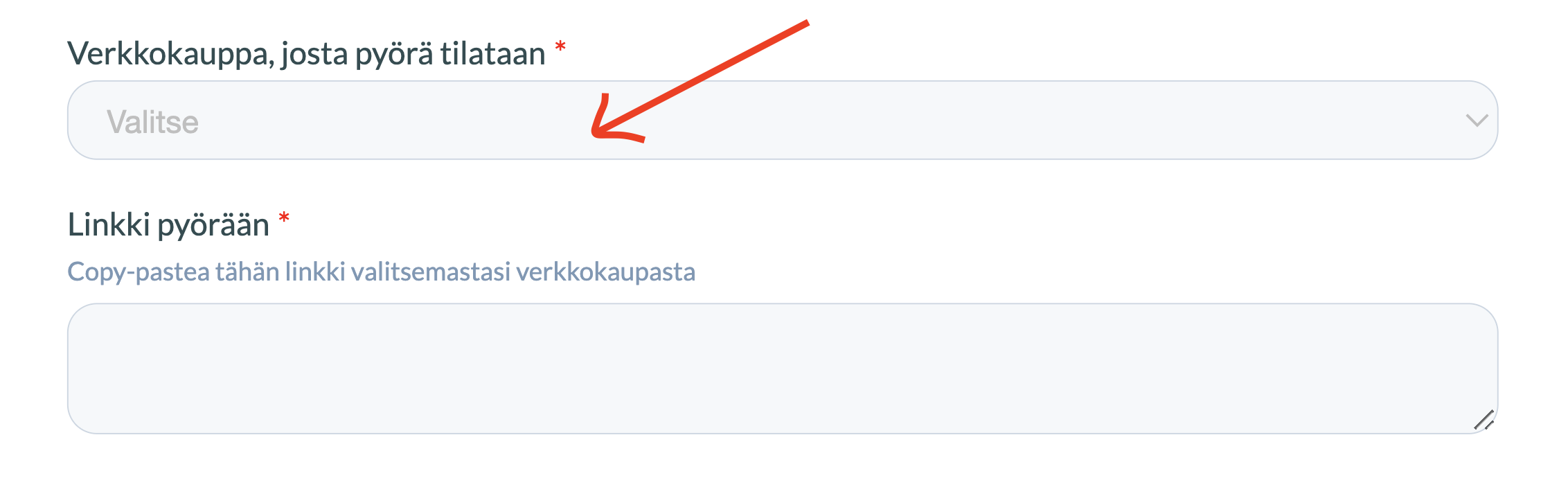Click the red asterisk after "tilataan"
Viewport: 1568px width, 478px height.
click(x=560, y=47)
